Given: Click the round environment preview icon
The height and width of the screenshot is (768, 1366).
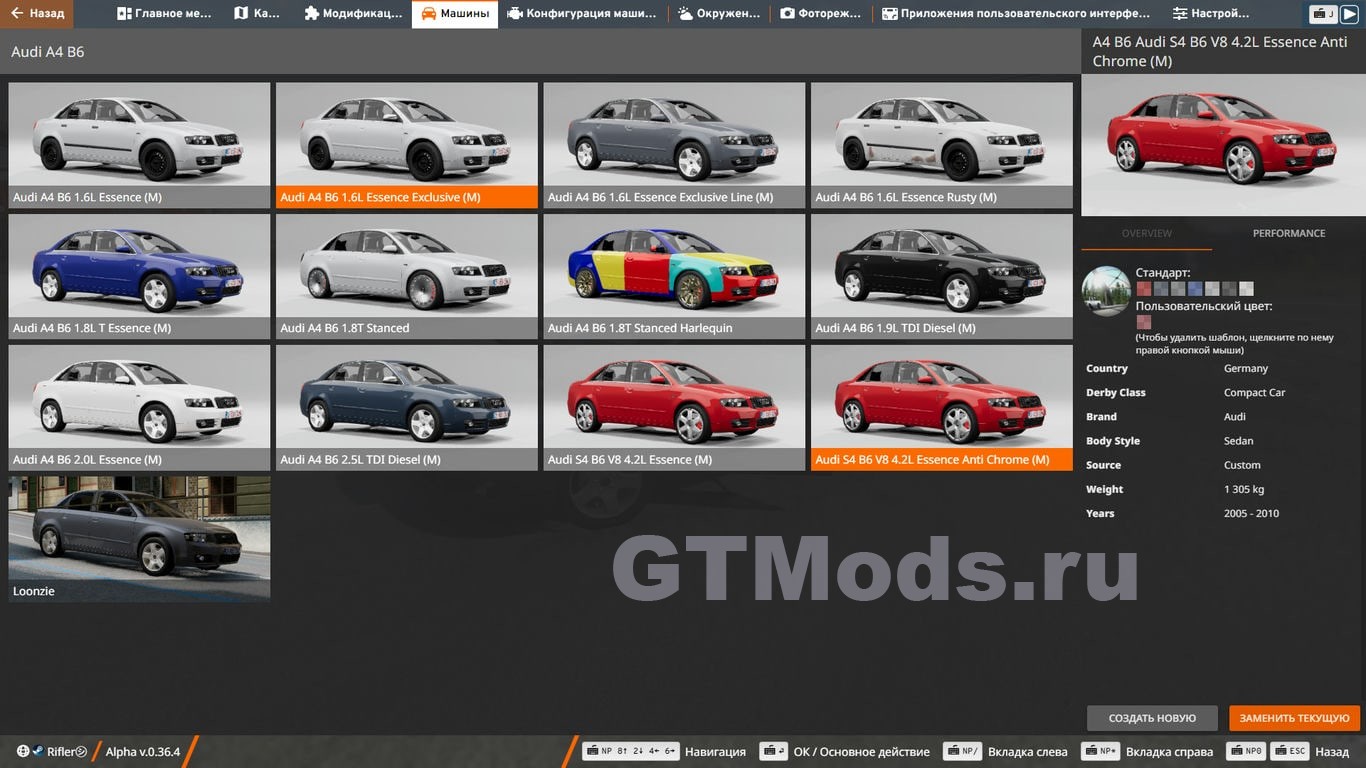Looking at the screenshot, I should click(x=1106, y=291).
